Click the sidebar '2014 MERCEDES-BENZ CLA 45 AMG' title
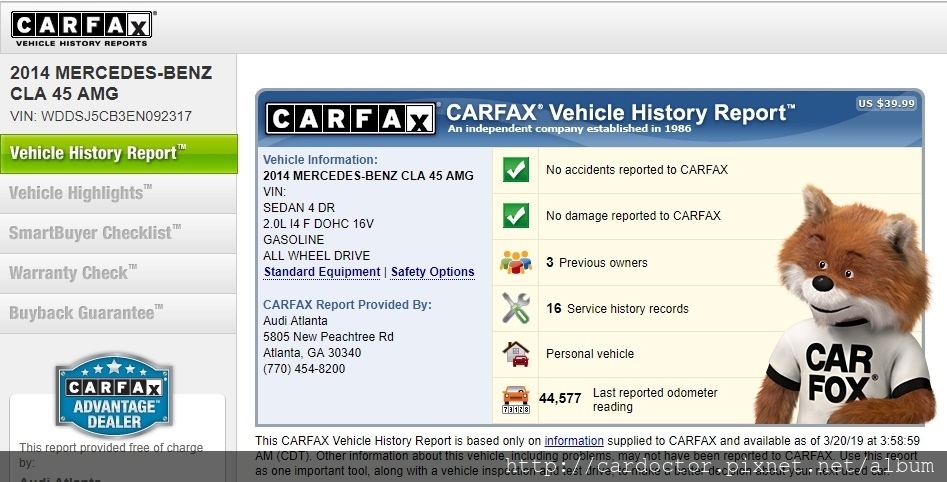 point(111,83)
